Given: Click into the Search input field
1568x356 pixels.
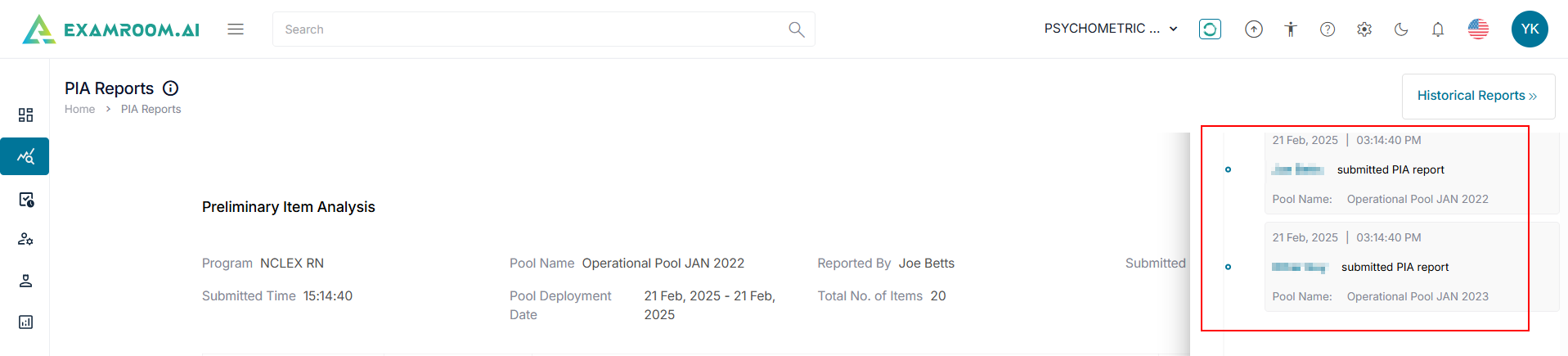Looking at the screenshot, I should (x=532, y=29).
